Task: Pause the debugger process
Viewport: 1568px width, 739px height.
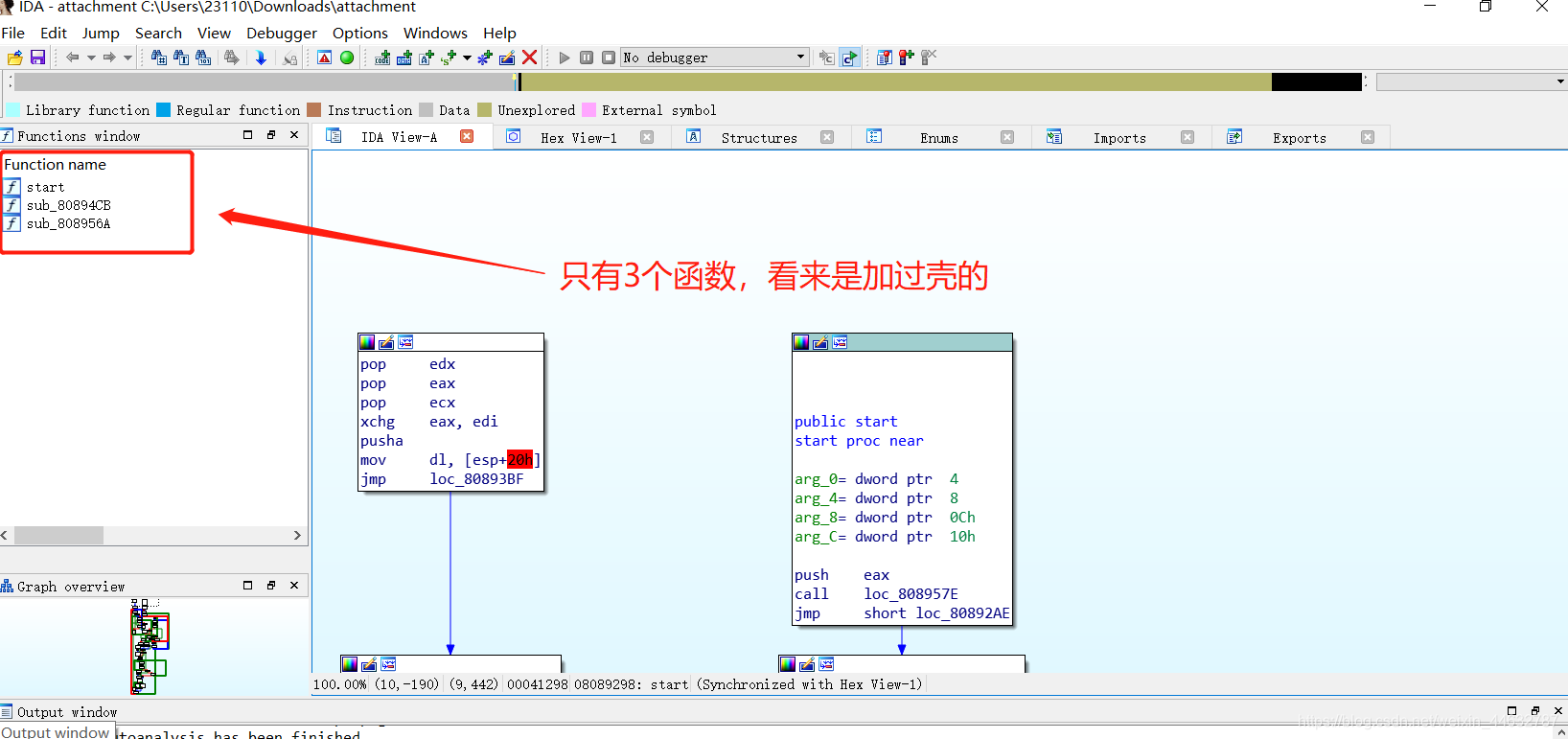Action: pos(587,58)
